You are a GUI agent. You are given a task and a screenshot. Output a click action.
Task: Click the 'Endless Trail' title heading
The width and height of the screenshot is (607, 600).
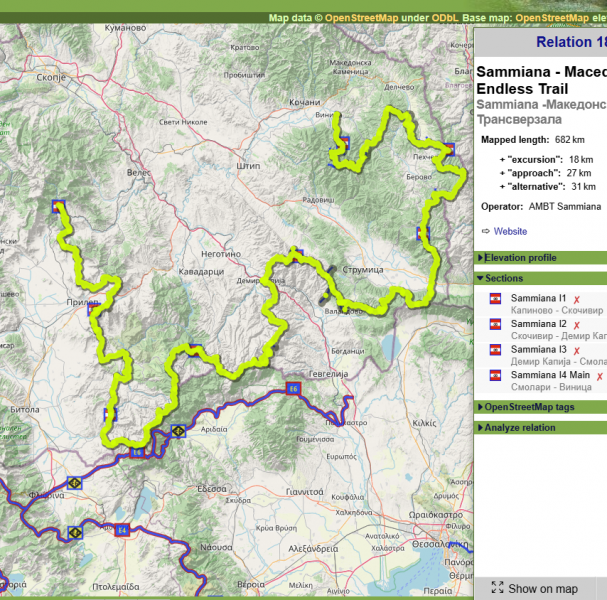click(x=522, y=89)
